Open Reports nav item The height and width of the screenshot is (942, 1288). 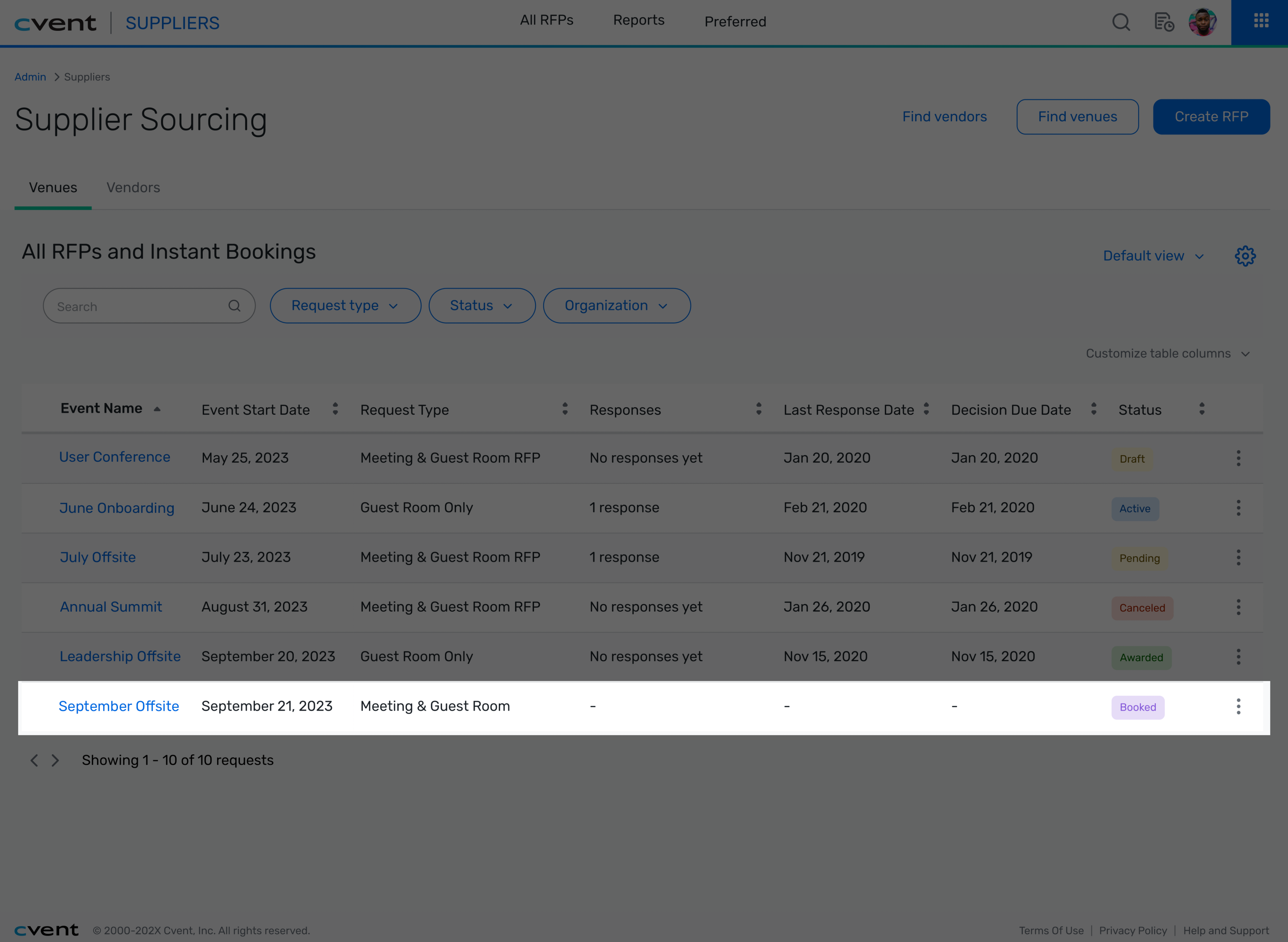(x=639, y=20)
